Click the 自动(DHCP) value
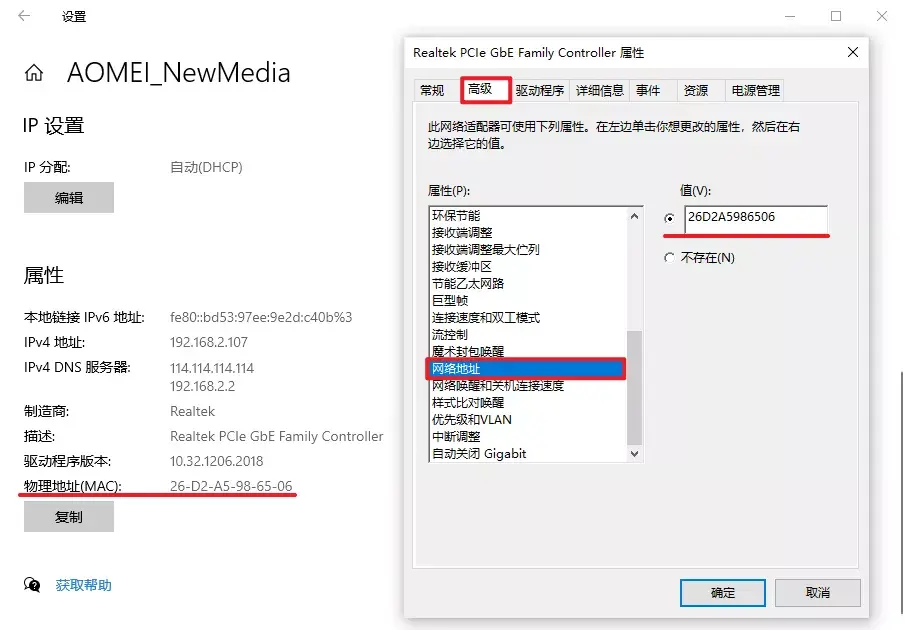Image resolution: width=905 pixels, height=630 pixels. pos(206,167)
